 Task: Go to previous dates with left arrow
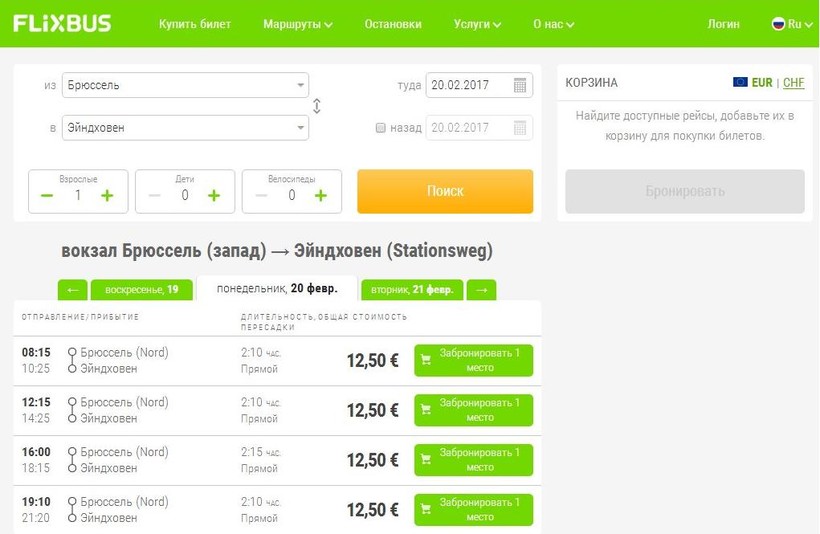click(x=72, y=290)
